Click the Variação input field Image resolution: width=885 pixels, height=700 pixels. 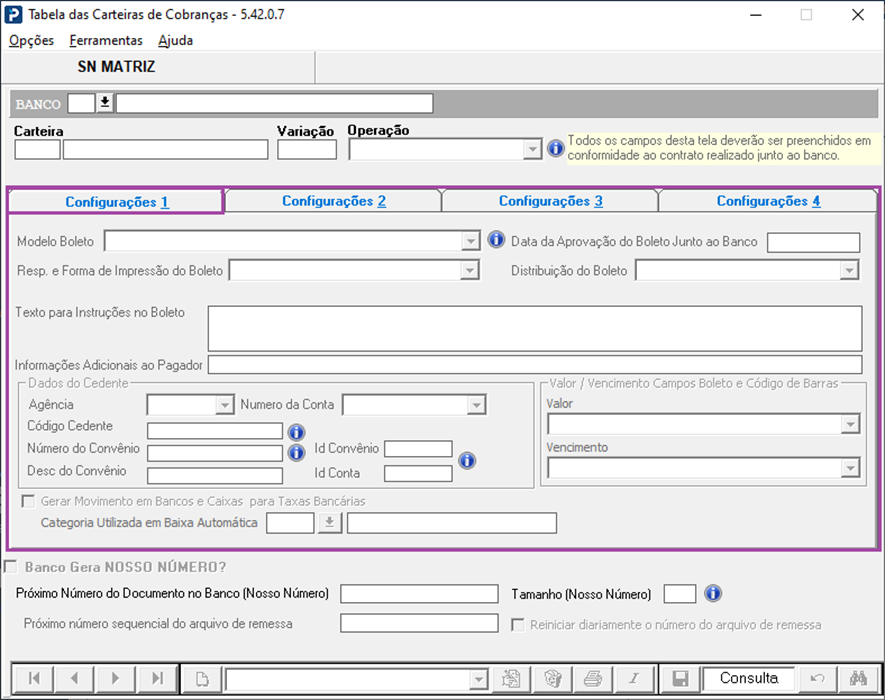[307, 150]
